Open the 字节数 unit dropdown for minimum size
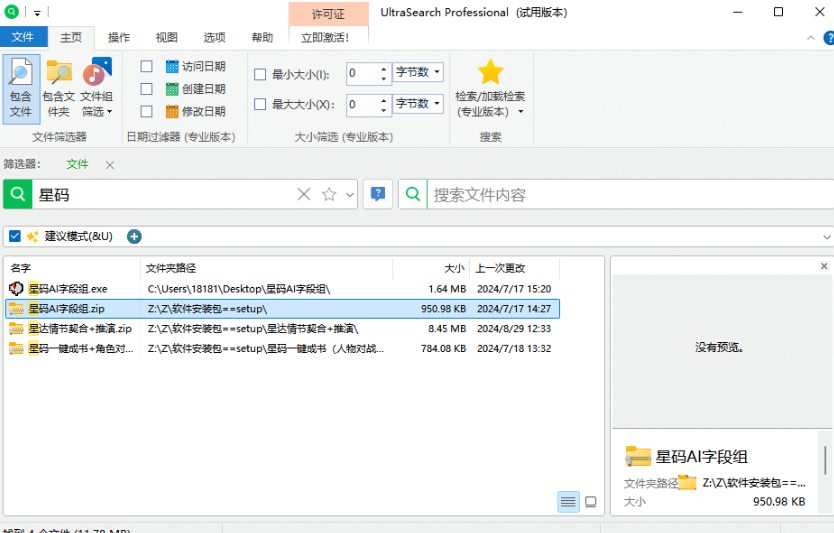 418,73
